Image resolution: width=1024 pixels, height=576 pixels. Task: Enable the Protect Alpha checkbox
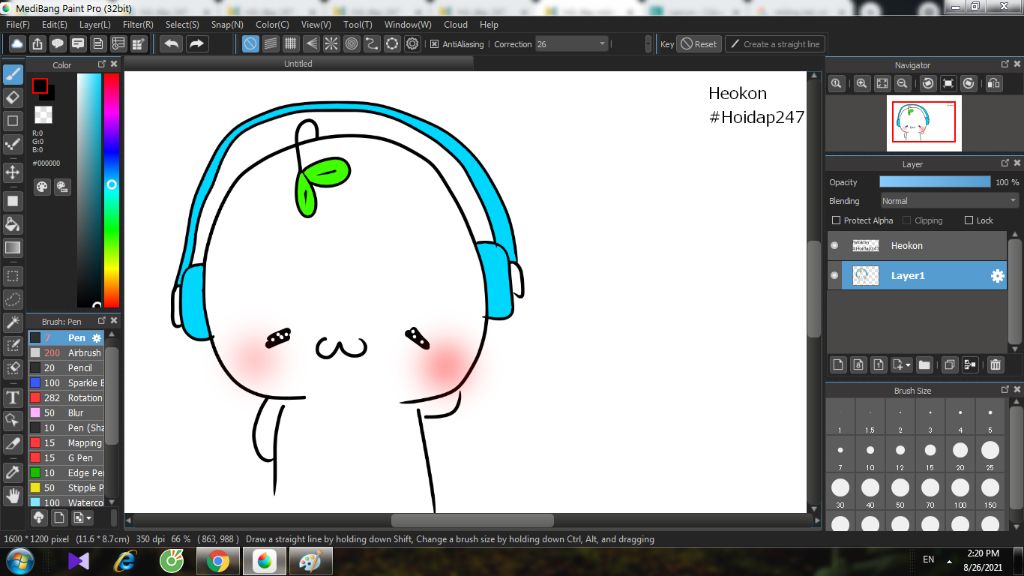pos(836,220)
